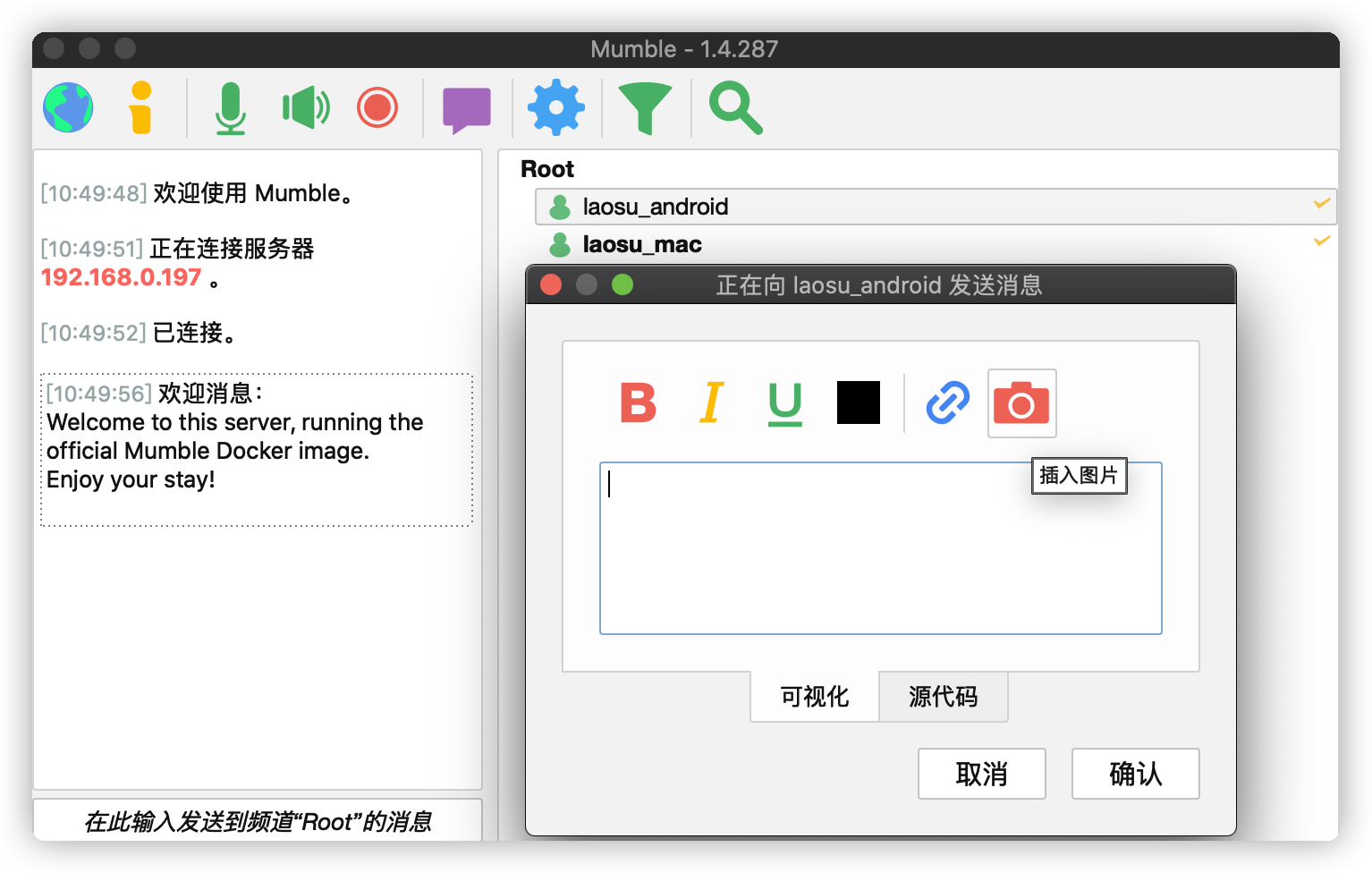Click the 取消 button

coord(982,774)
